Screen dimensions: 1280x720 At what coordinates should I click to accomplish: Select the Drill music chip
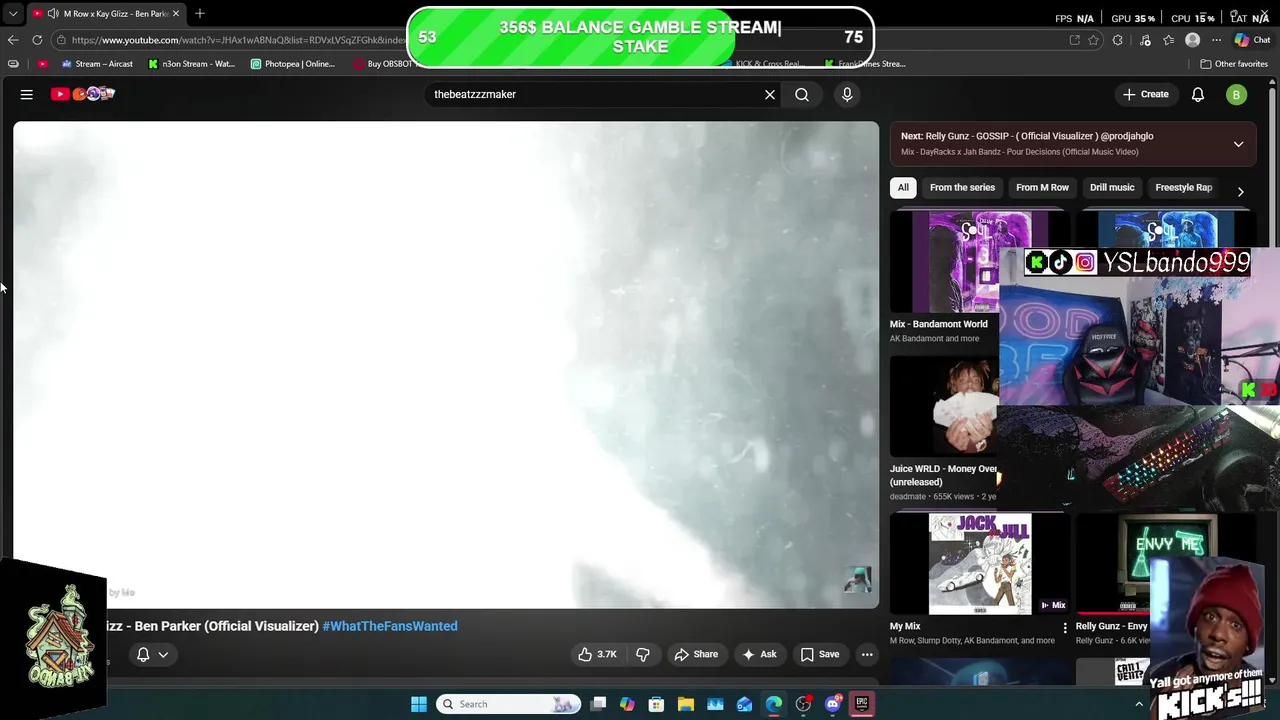(x=1112, y=187)
